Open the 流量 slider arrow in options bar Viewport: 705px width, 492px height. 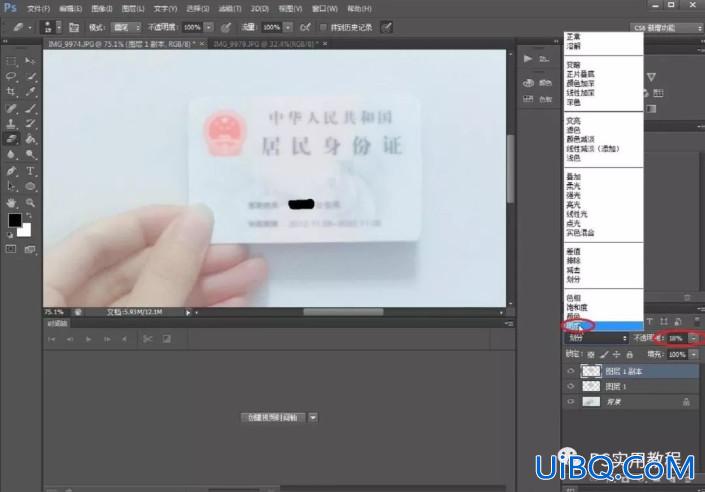[x=288, y=27]
